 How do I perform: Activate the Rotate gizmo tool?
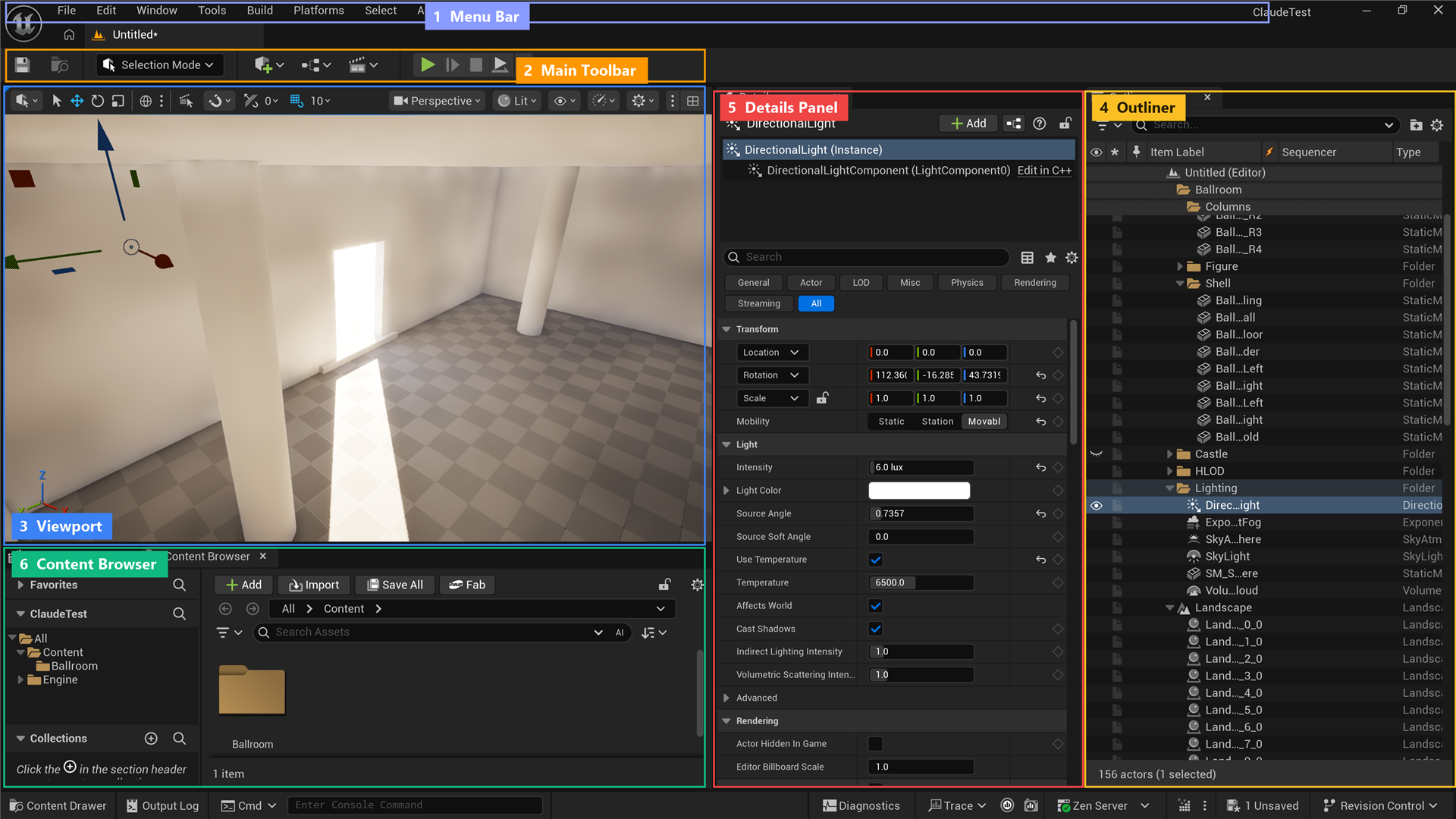(x=97, y=101)
